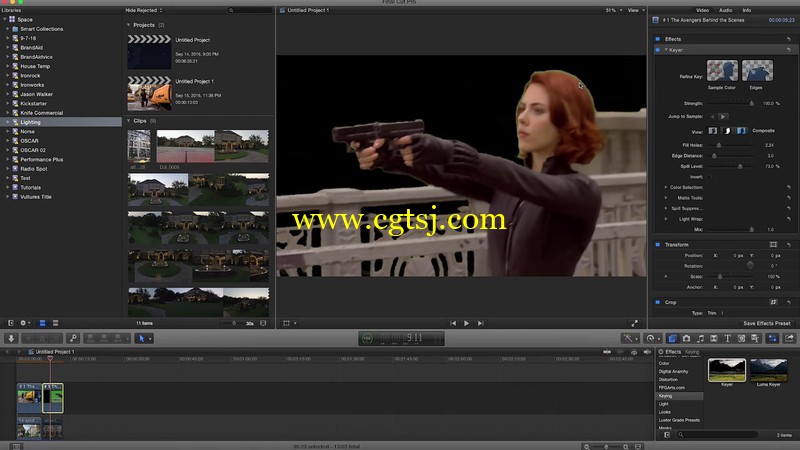
Task: Switch inspector to the Info tab
Action: tap(746, 10)
